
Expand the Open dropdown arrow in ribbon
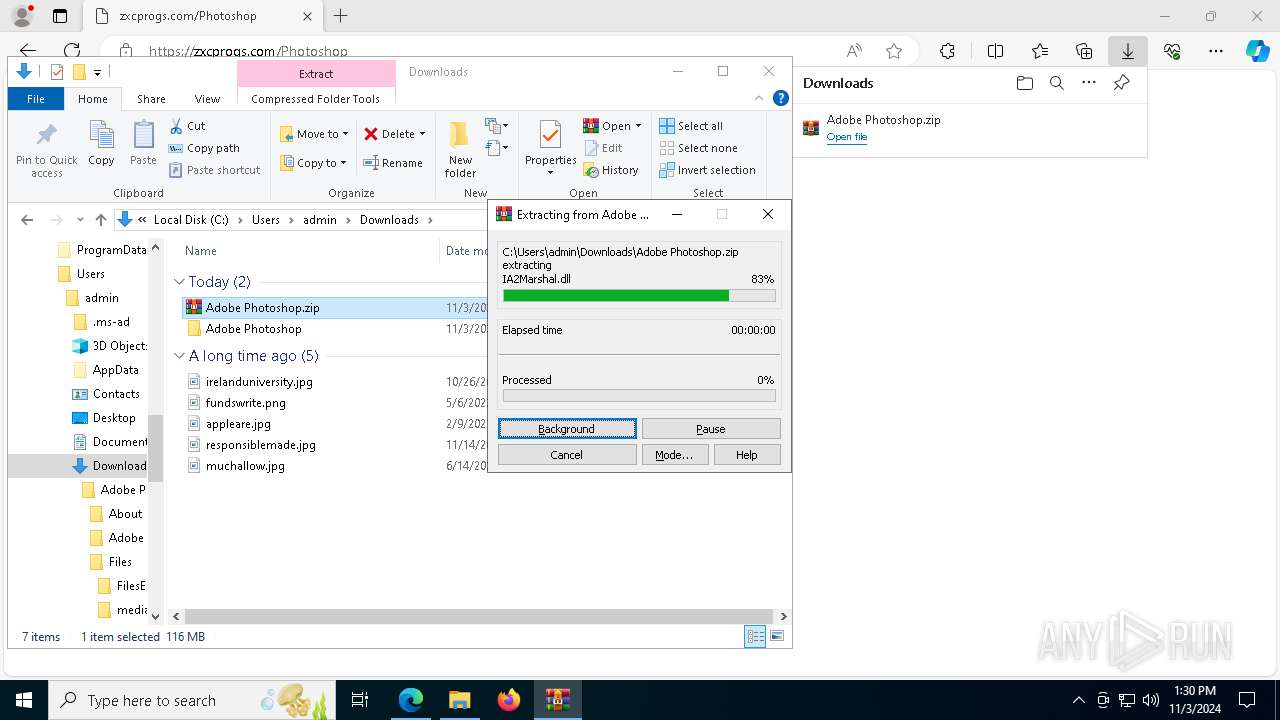click(638, 126)
